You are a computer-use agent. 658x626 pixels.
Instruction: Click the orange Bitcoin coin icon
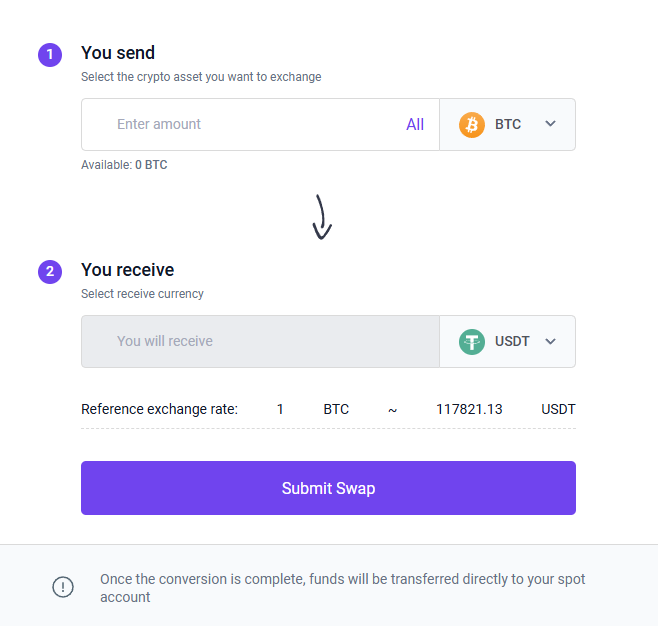pyautogui.click(x=472, y=125)
